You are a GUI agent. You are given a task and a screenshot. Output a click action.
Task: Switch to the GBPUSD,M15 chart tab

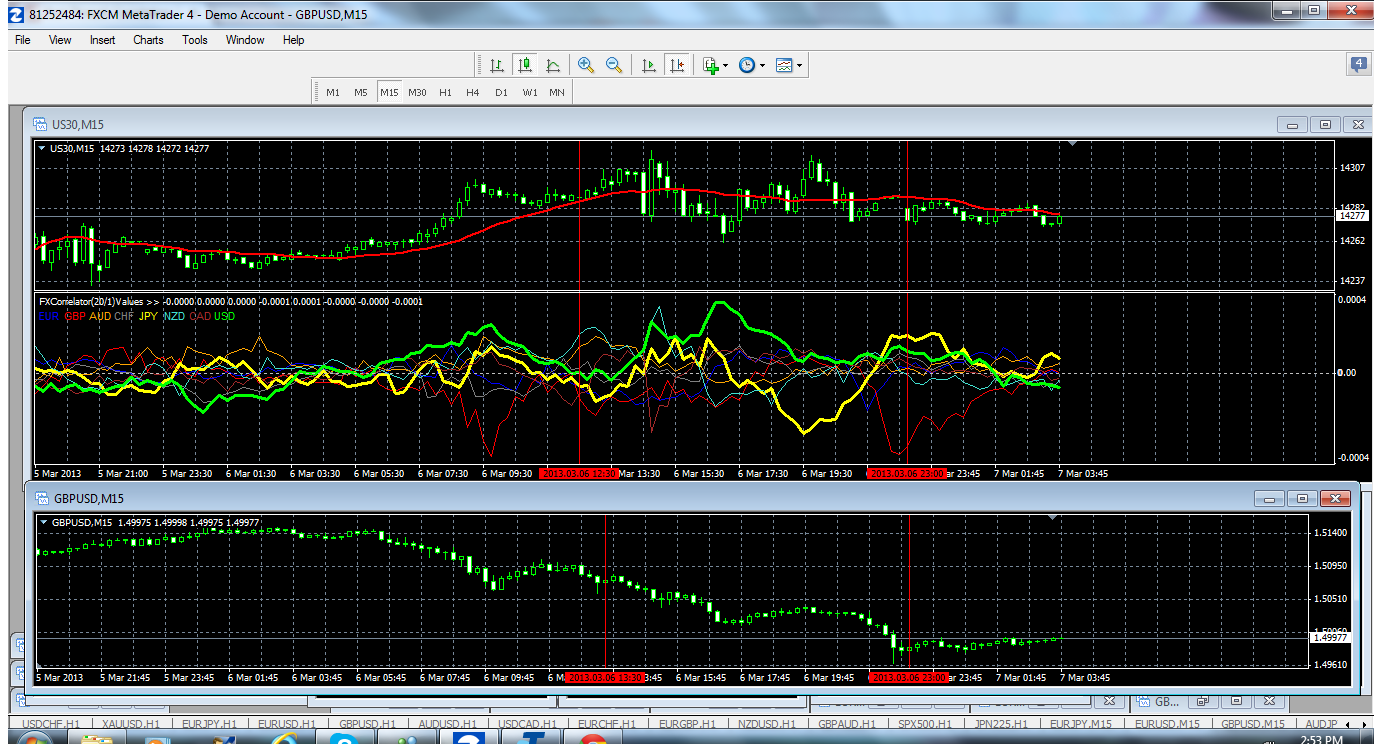(1253, 724)
